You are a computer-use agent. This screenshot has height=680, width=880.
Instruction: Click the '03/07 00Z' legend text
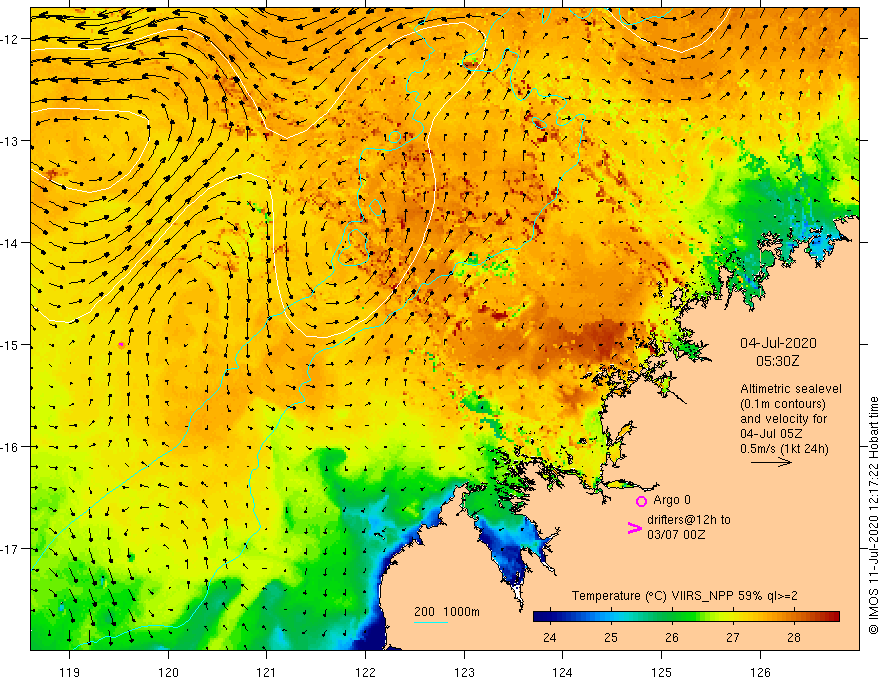pyautogui.click(x=676, y=535)
